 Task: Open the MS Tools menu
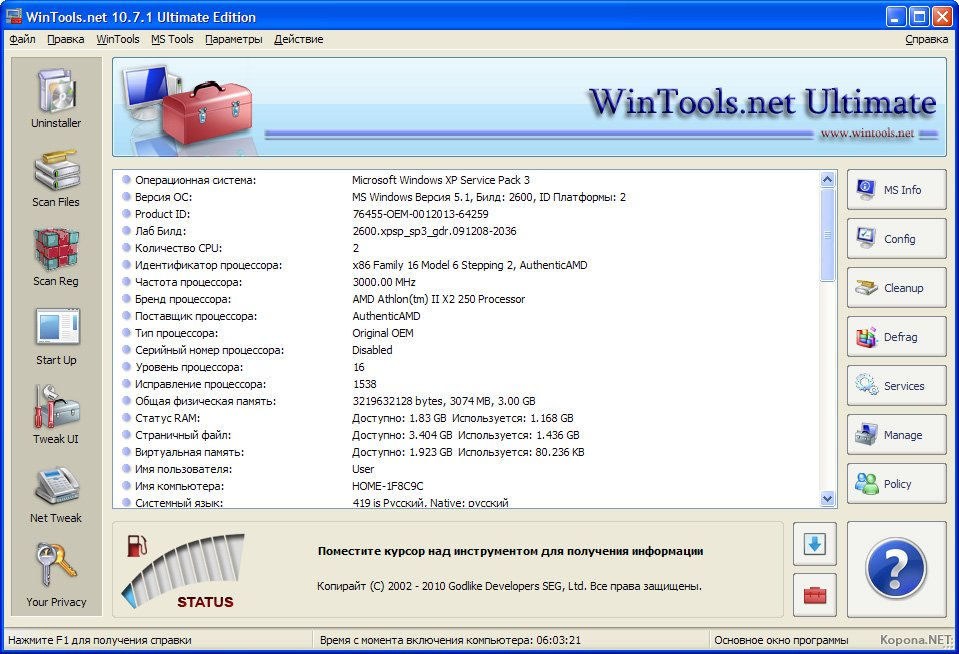172,39
